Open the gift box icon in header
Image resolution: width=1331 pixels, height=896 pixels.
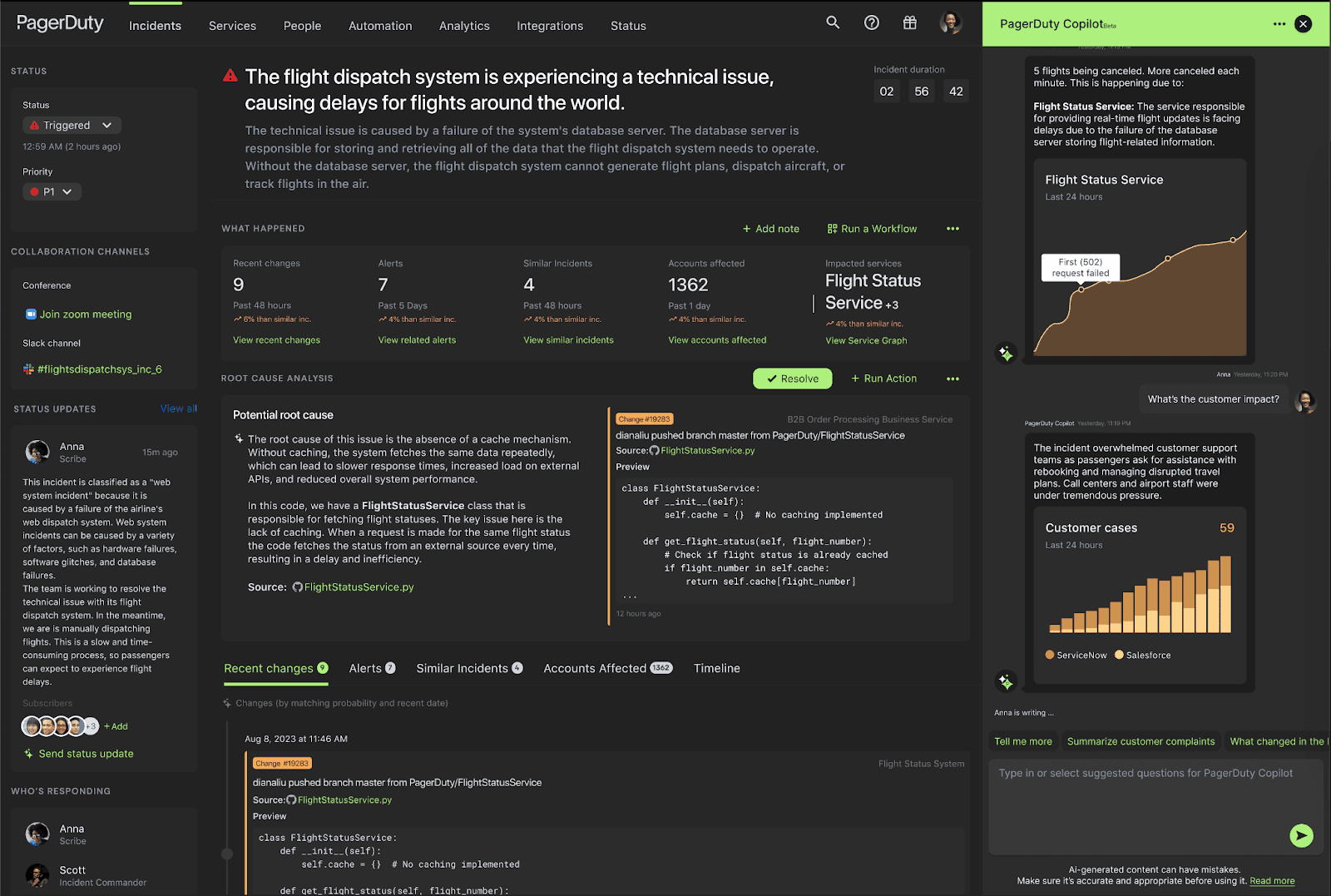click(910, 22)
